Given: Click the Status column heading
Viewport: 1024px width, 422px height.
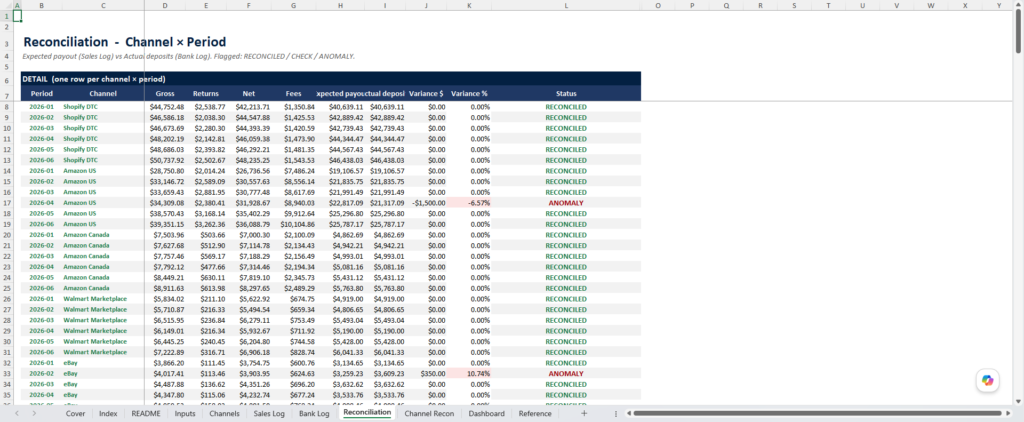Looking at the screenshot, I should click(x=566, y=93).
